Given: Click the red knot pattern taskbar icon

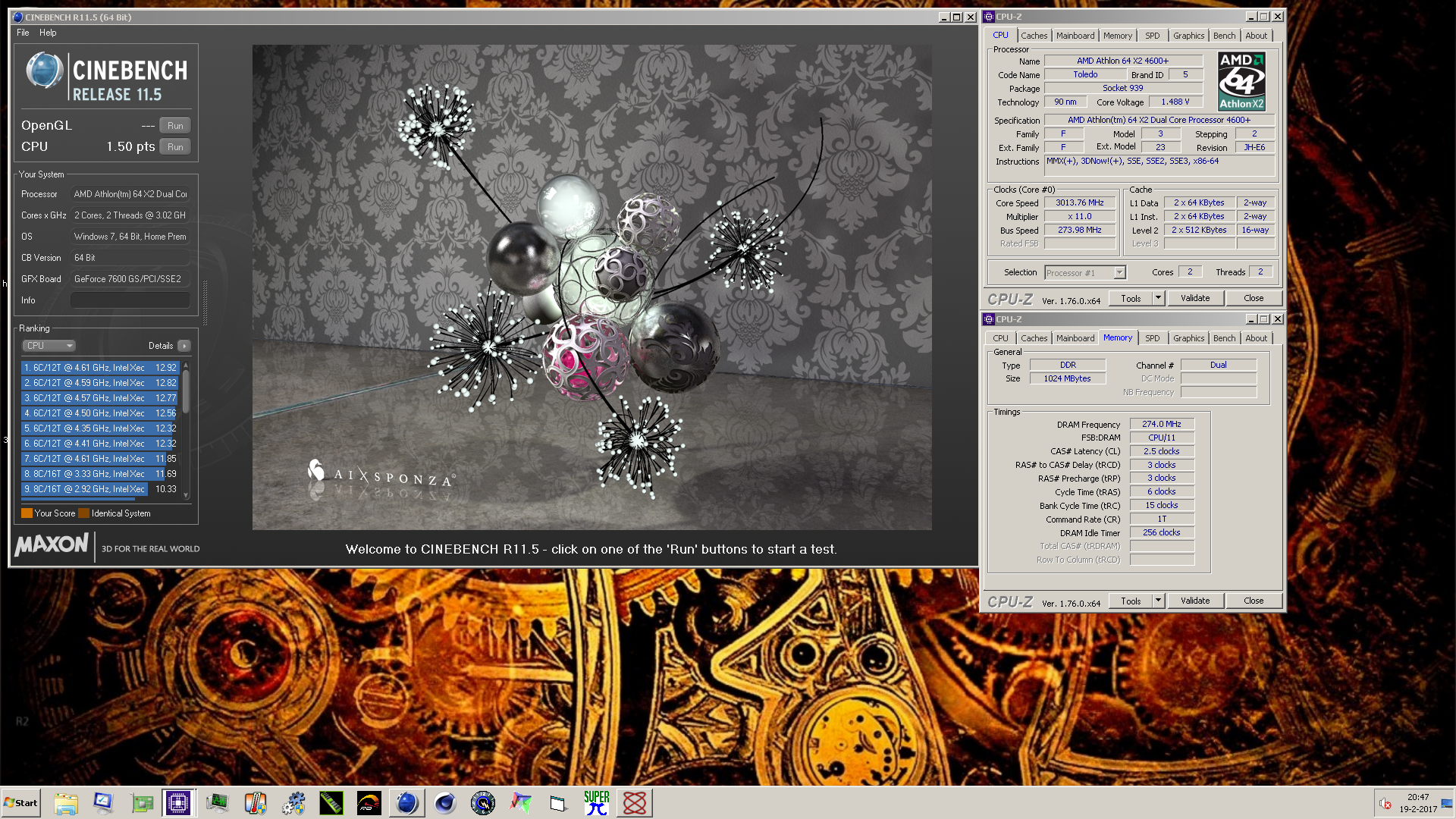Looking at the screenshot, I should pos(635,803).
